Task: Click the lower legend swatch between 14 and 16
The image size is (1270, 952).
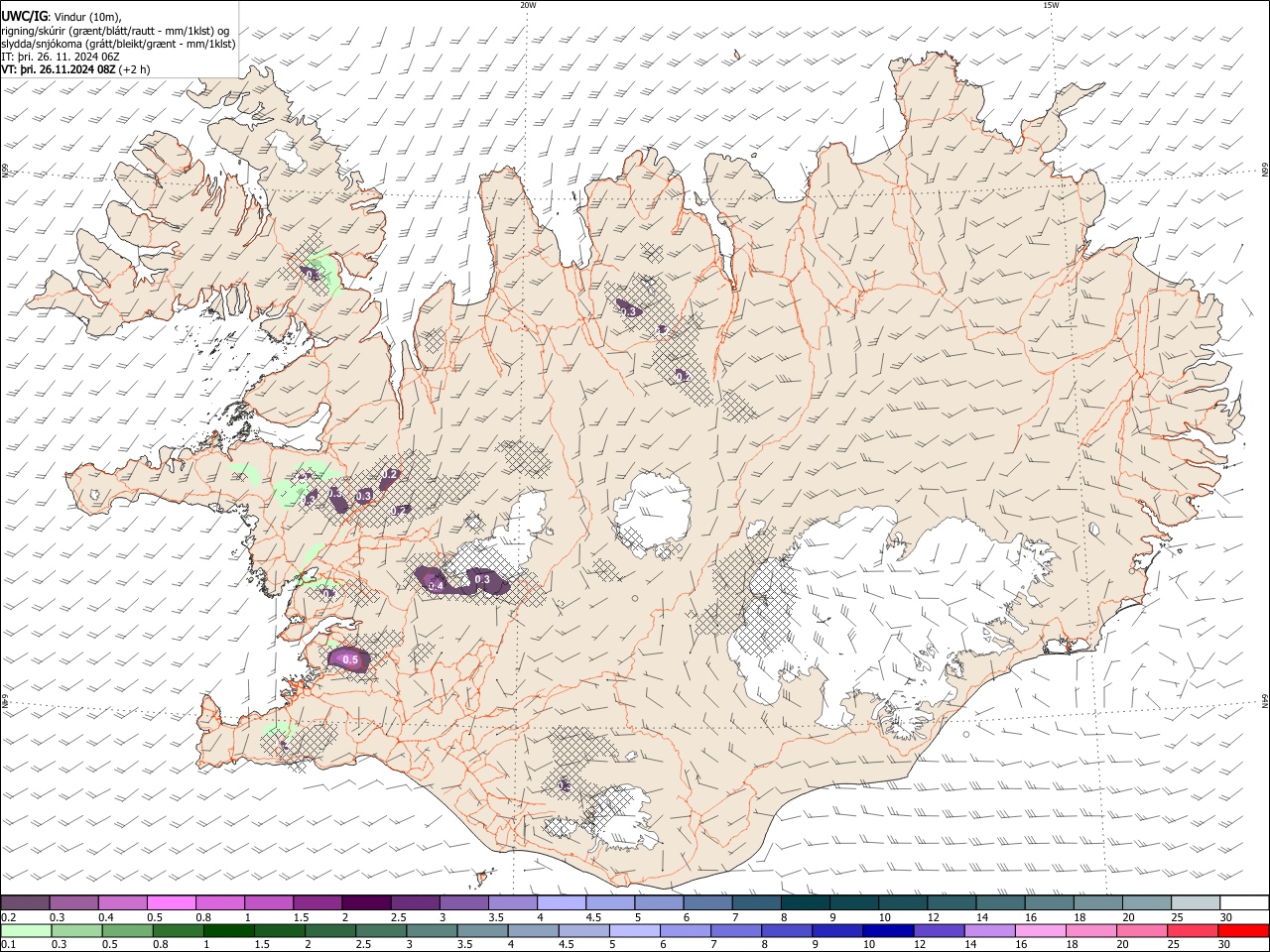Action: tap(990, 930)
